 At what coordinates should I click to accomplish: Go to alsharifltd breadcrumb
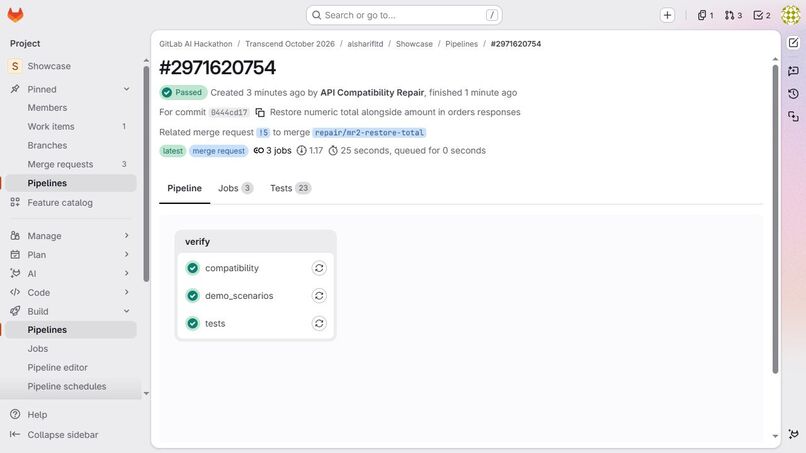click(x=365, y=44)
